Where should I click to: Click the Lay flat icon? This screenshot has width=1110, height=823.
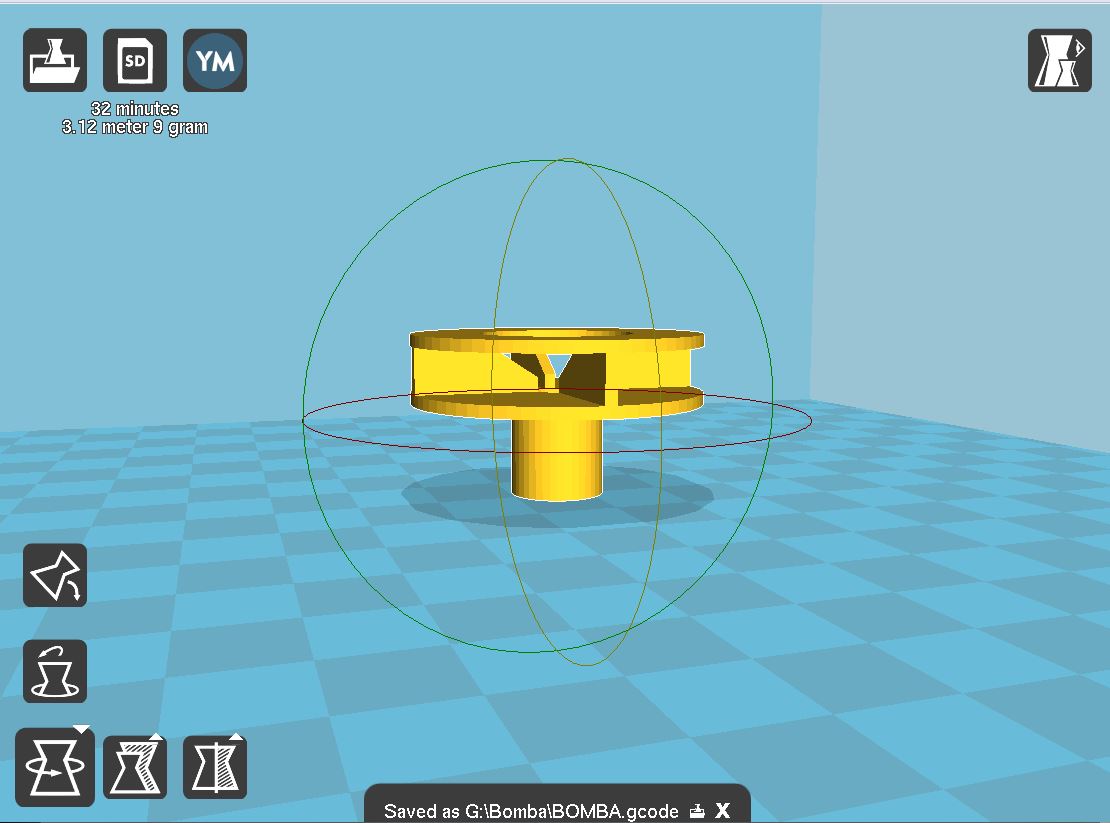click(x=55, y=575)
